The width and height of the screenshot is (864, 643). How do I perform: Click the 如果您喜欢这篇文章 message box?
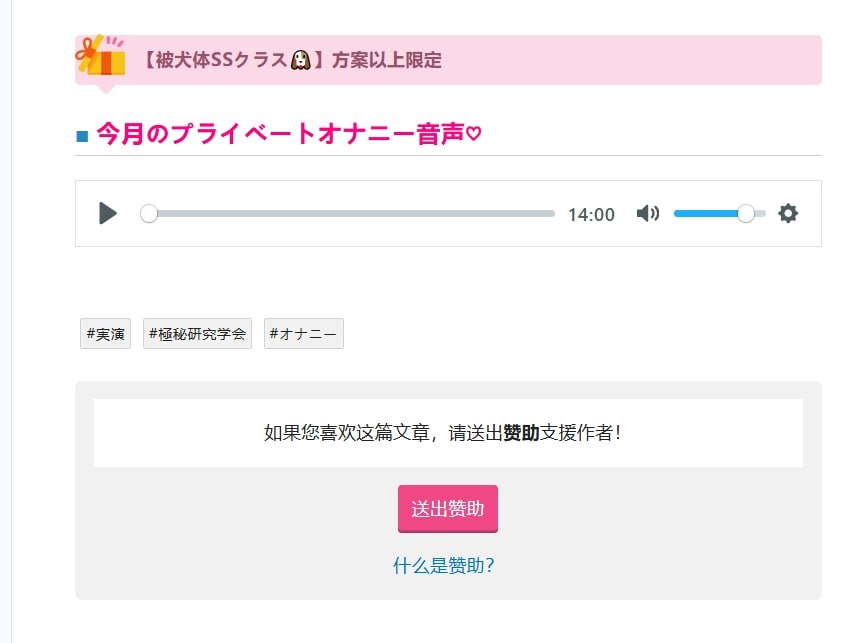click(448, 433)
